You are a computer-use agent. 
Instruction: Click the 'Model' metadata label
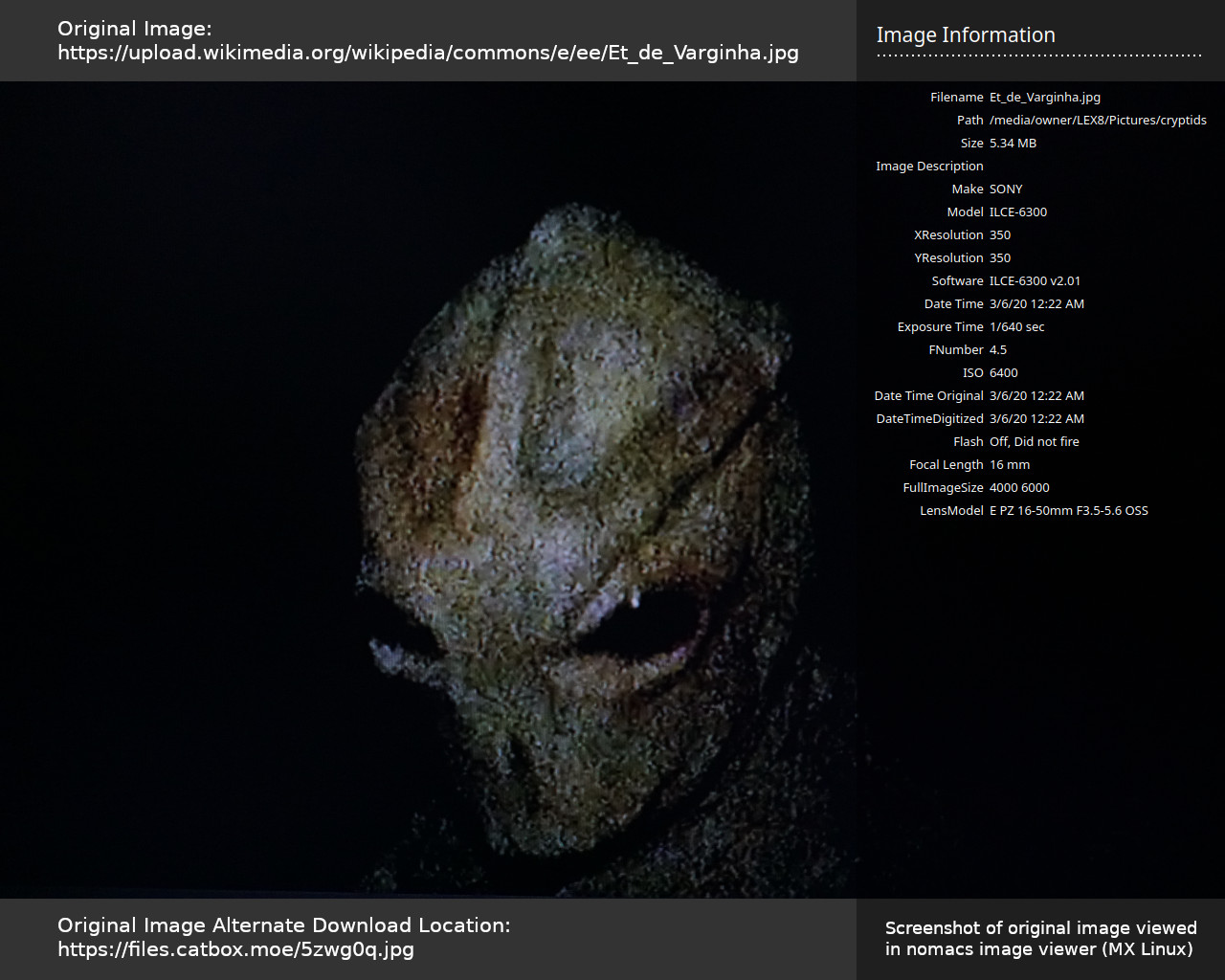[x=966, y=212]
